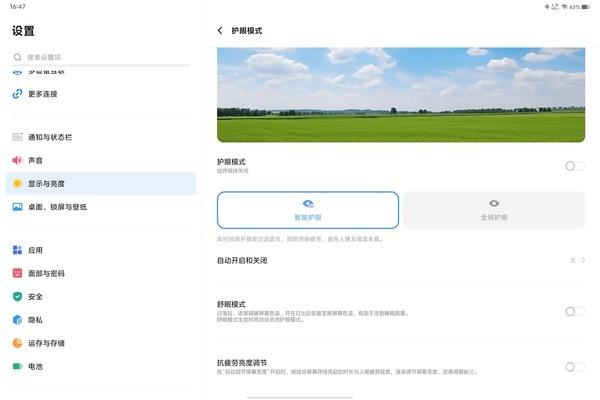600x400 pixels.
Task: Click the 护眼模式 page title
Action: [x=247, y=31]
